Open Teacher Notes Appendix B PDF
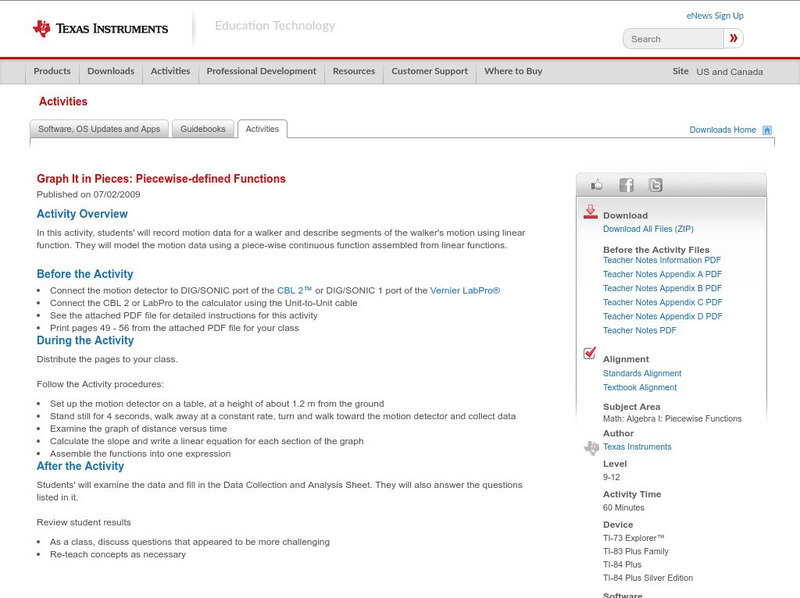The image size is (800, 598). pyautogui.click(x=662, y=288)
